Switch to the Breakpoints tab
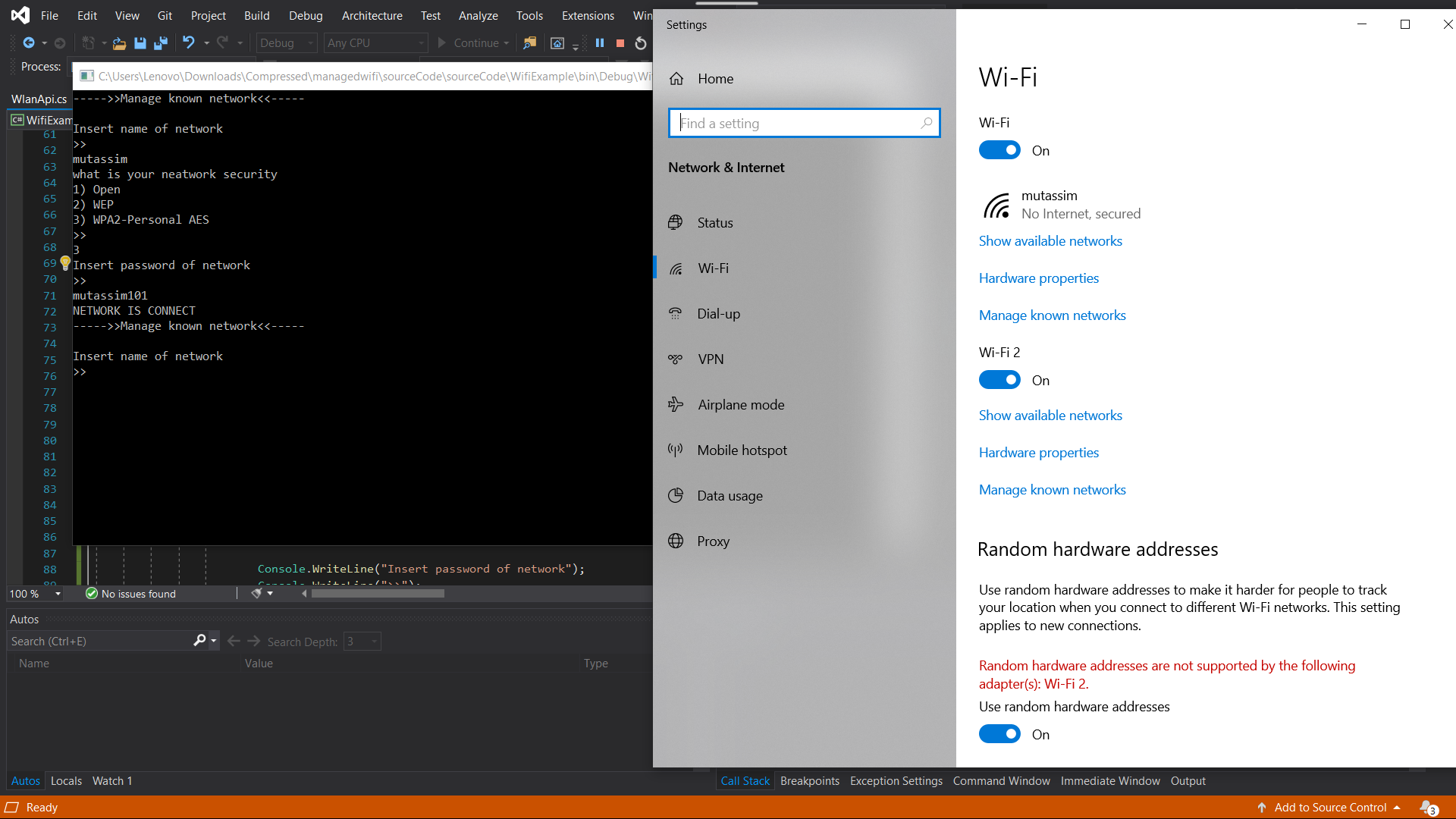The height and width of the screenshot is (819, 1456). [x=809, y=781]
